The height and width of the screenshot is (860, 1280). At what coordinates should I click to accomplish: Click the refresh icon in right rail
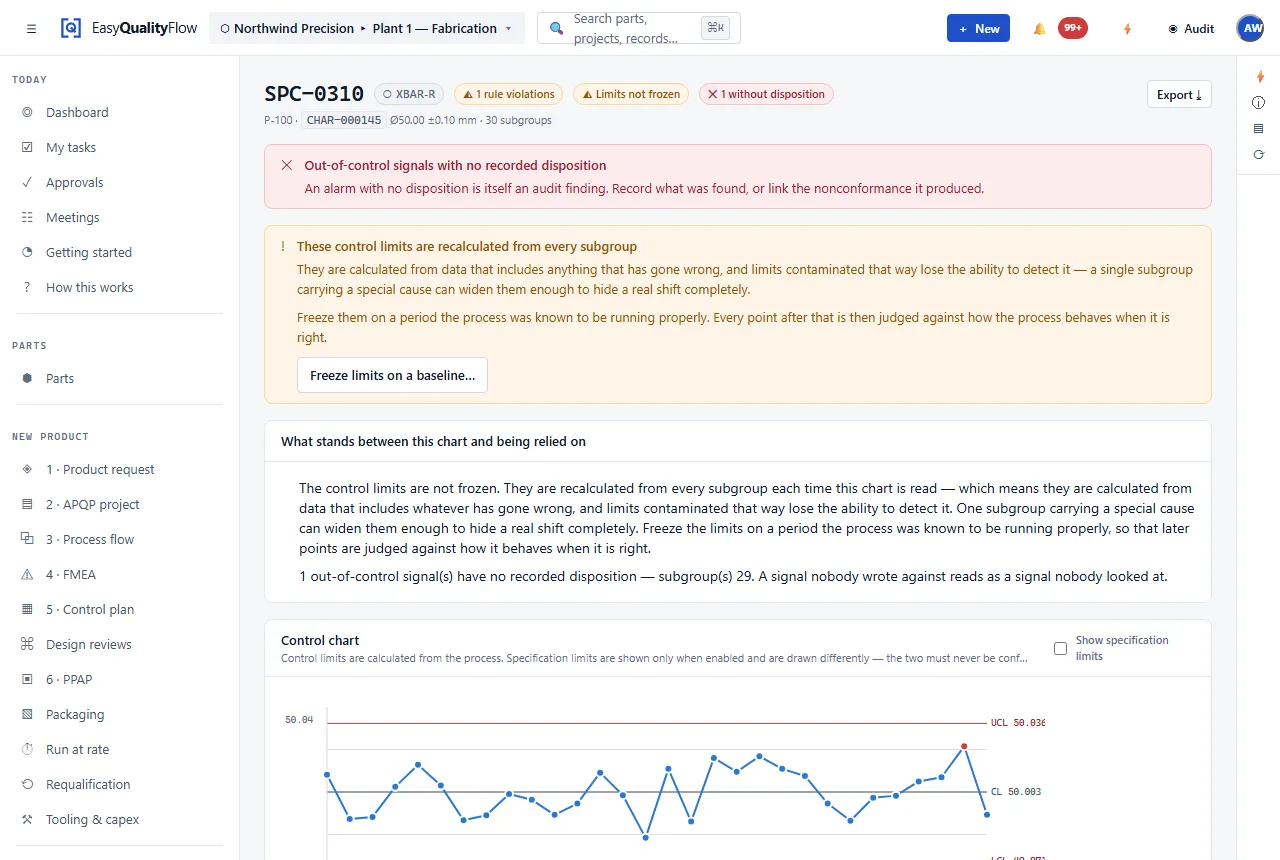[x=1259, y=154]
